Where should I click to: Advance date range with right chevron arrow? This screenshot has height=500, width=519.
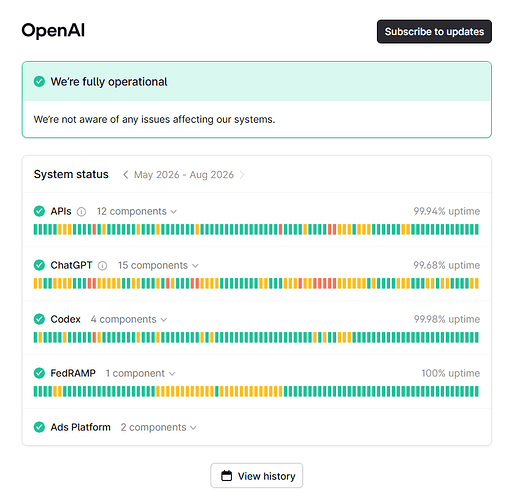coord(242,175)
